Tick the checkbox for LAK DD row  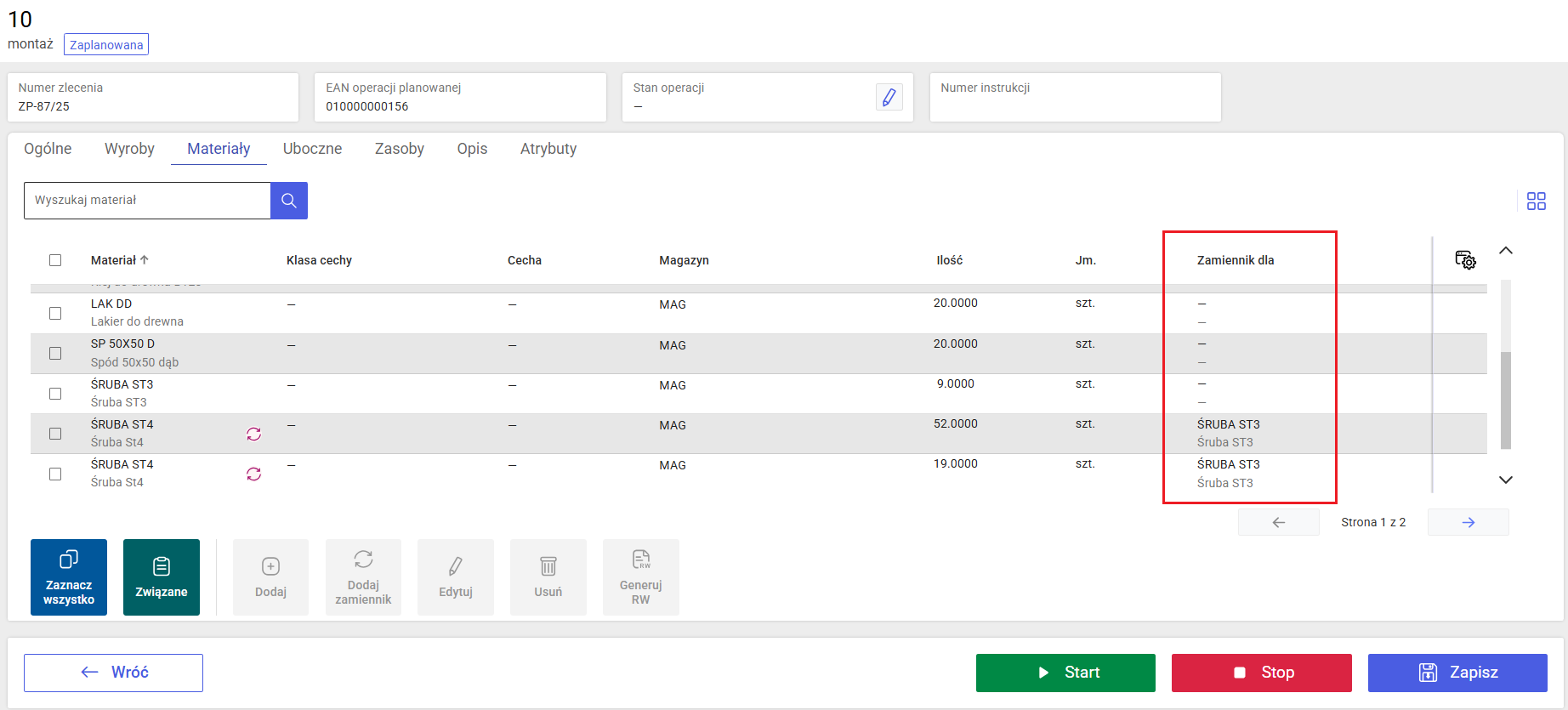click(x=55, y=313)
